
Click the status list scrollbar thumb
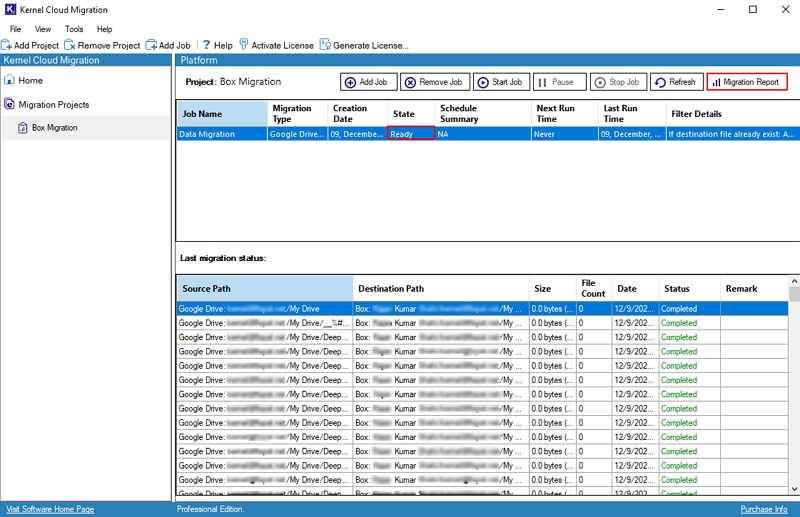click(794, 294)
